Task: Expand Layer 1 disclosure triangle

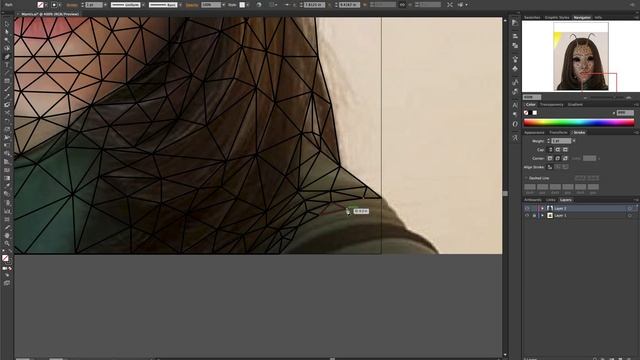Action: click(x=542, y=216)
